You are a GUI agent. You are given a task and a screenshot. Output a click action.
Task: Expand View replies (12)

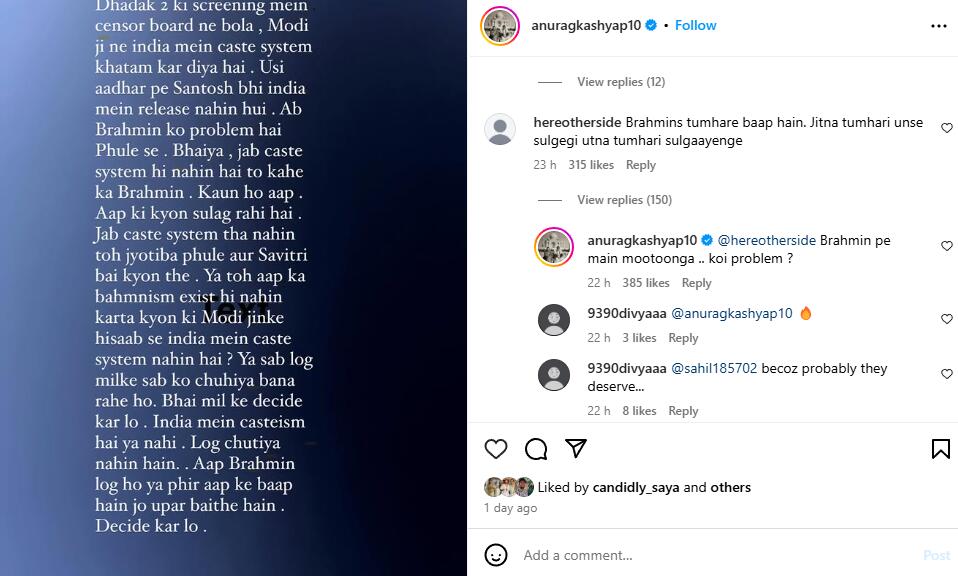(621, 82)
